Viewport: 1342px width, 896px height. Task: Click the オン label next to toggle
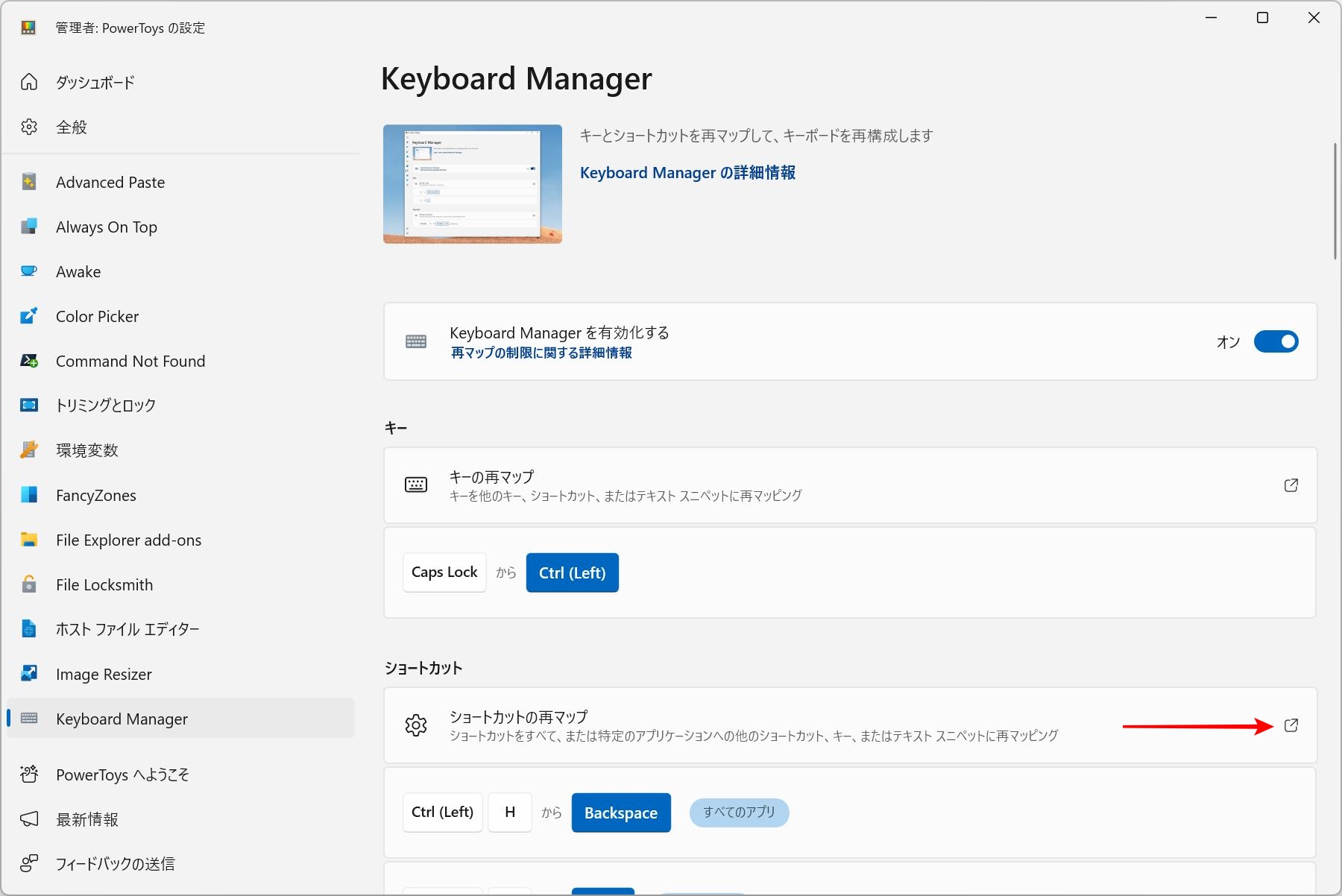(x=1228, y=341)
